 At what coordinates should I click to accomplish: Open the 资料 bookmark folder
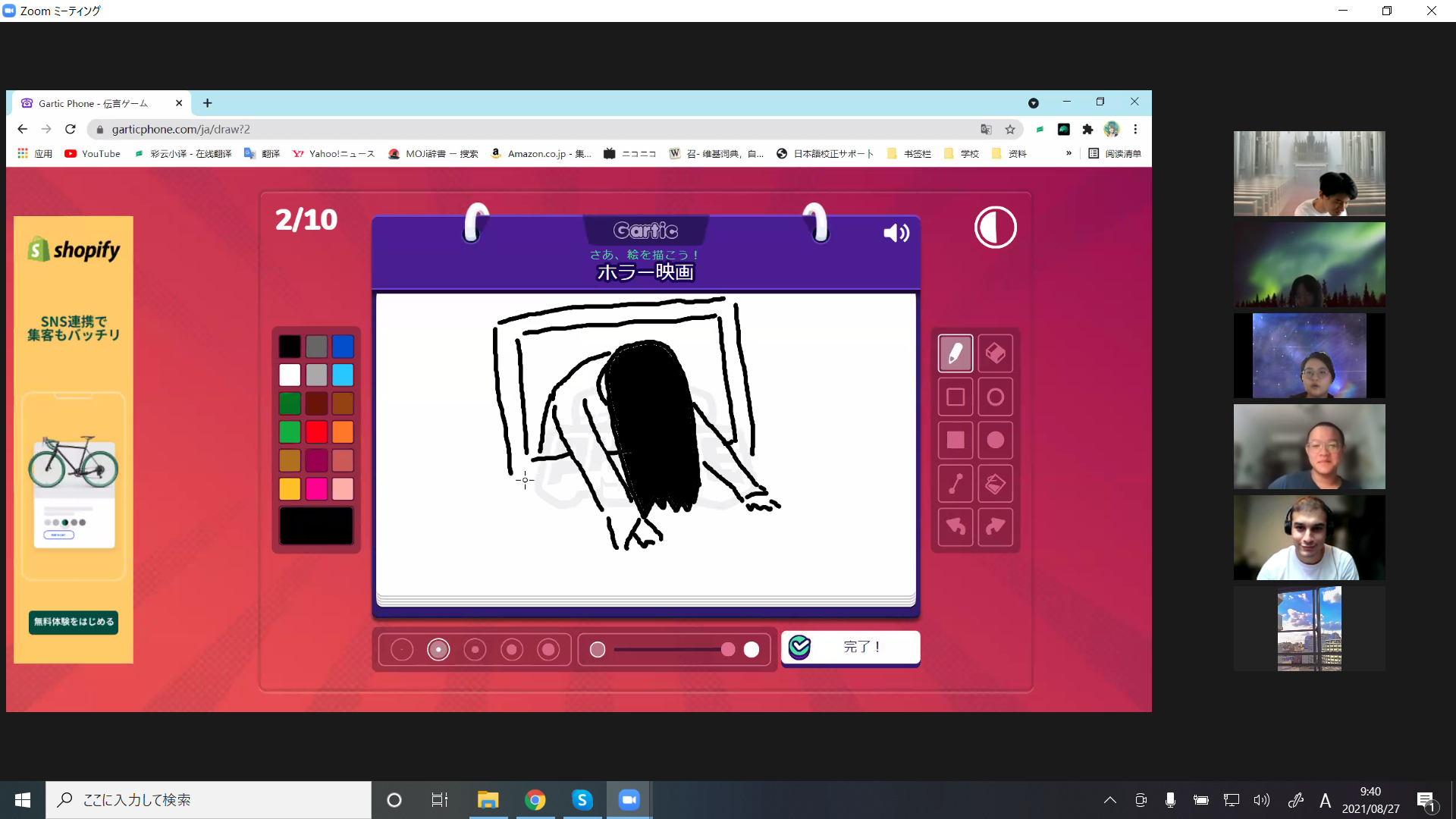coord(1009,153)
